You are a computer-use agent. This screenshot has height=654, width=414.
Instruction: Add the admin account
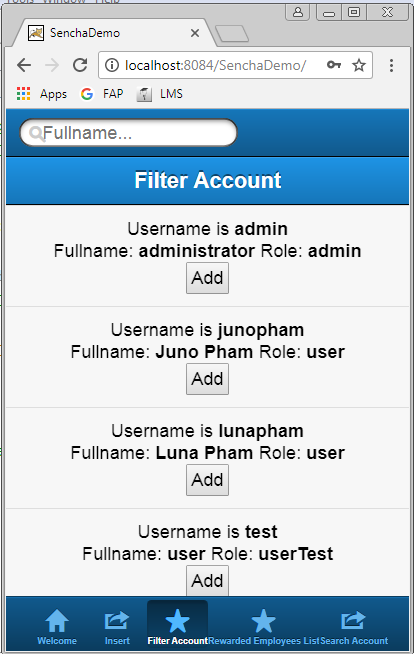coord(207,278)
